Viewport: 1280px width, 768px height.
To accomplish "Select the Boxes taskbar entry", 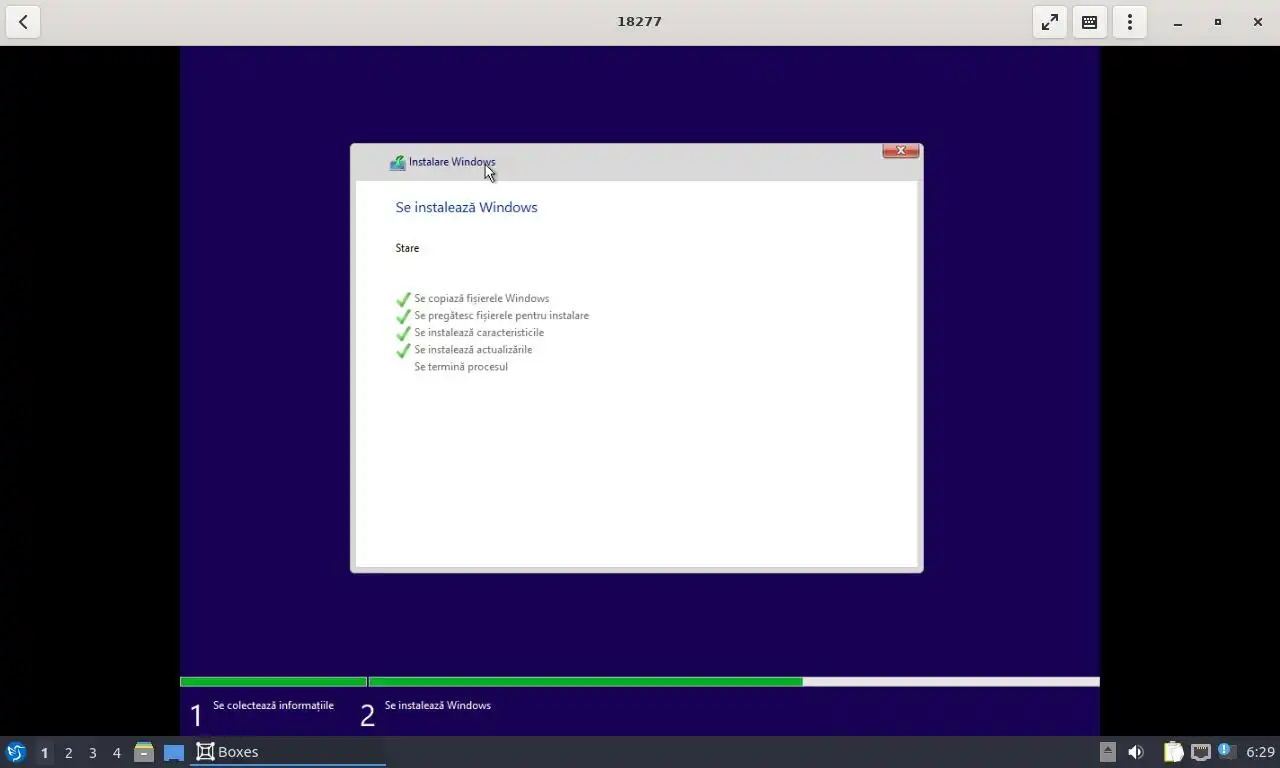I will [x=288, y=752].
